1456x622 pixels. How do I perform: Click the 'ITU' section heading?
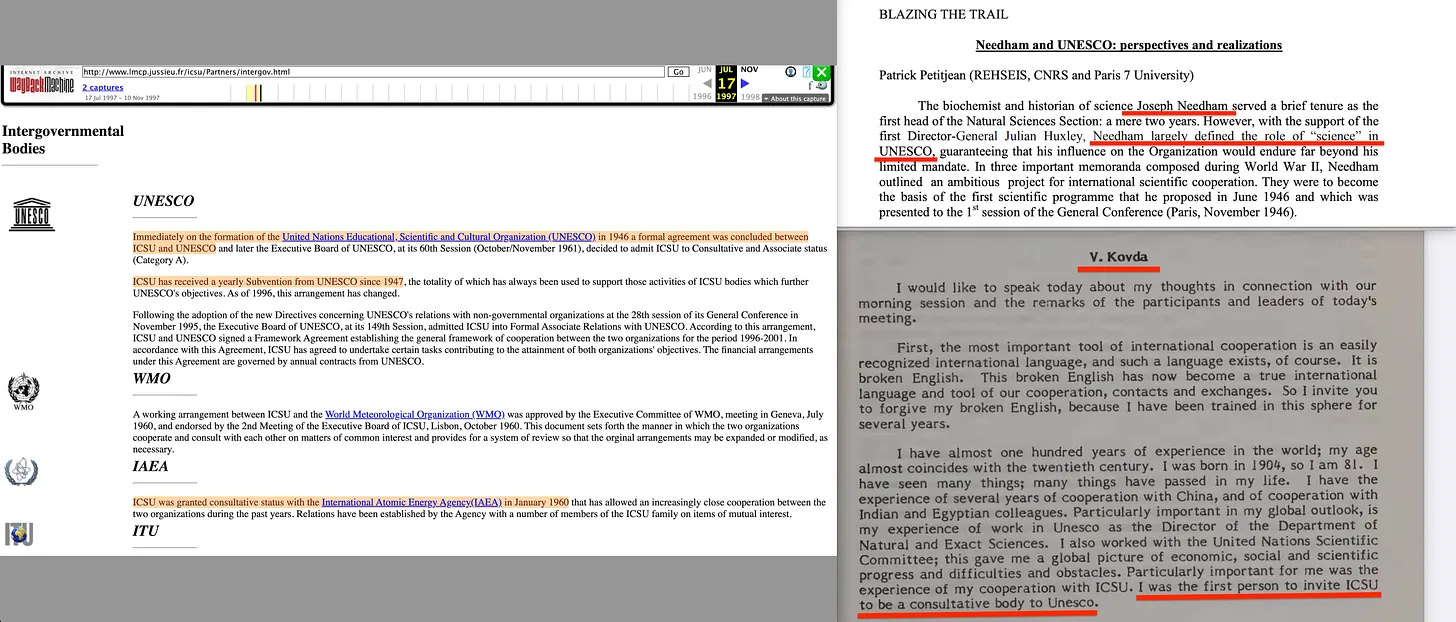[146, 531]
